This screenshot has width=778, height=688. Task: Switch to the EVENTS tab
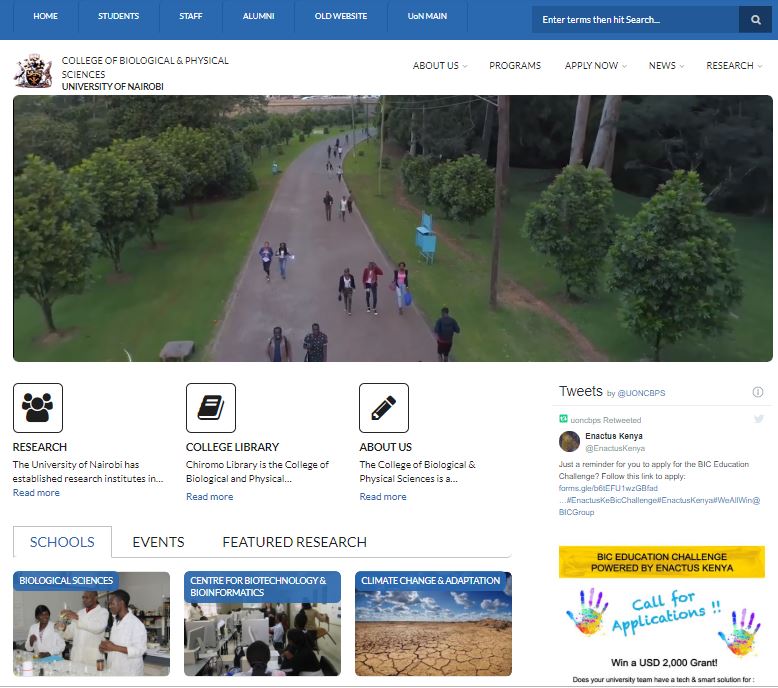[x=158, y=542]
